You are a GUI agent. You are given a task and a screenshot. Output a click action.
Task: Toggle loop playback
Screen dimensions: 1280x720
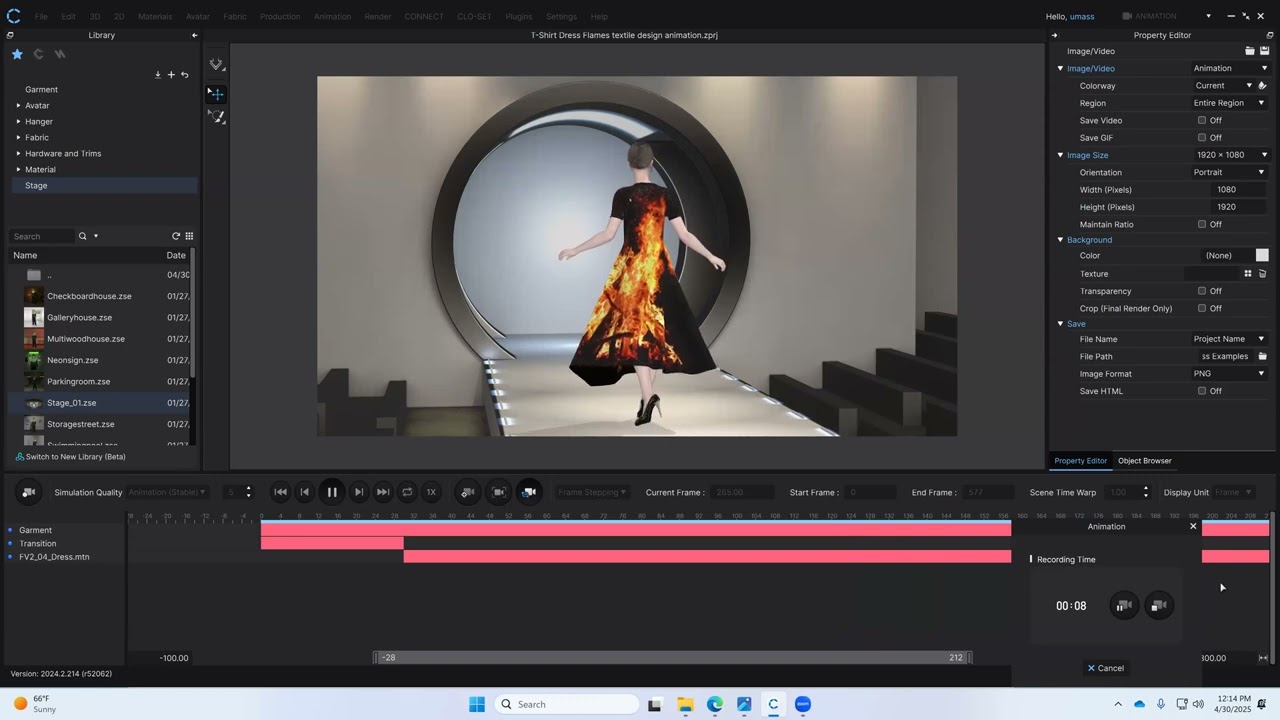407,492
